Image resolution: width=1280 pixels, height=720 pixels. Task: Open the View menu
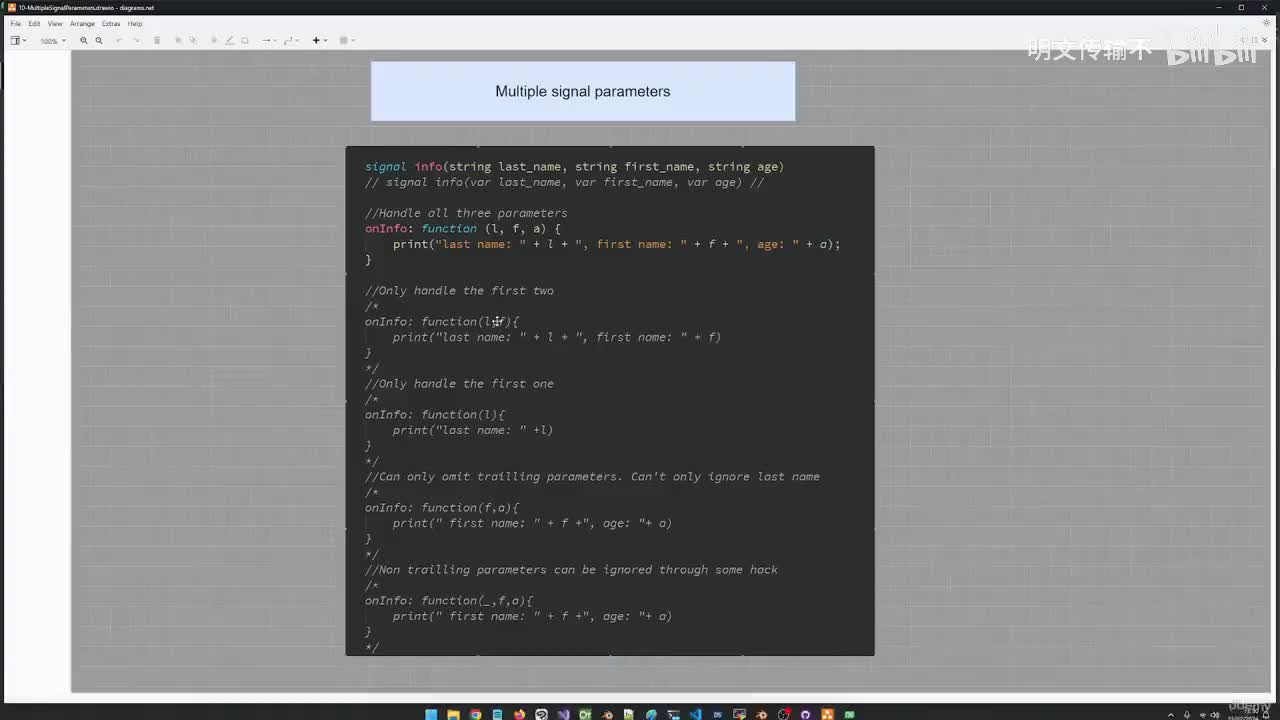tap(55, 23)
